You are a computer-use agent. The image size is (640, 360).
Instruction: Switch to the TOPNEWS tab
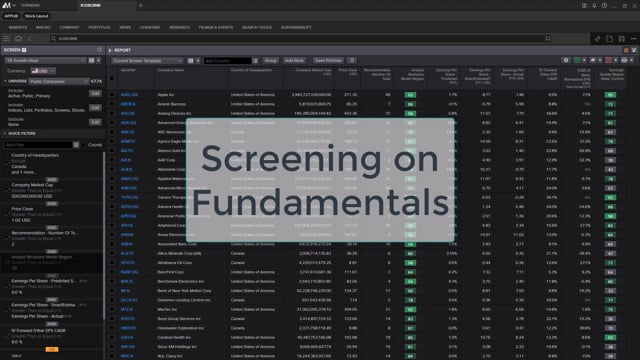click(x=30, y=5)
